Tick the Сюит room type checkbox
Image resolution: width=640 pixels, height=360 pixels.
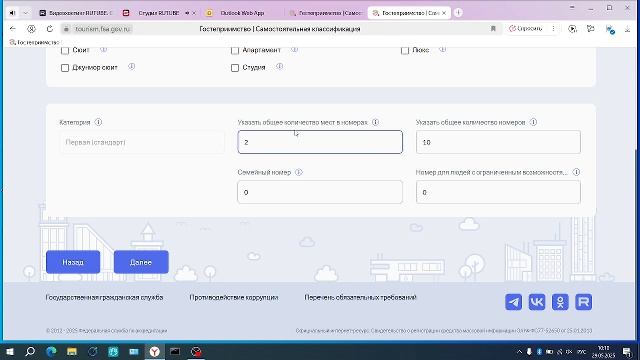click(x=65, y=51)
